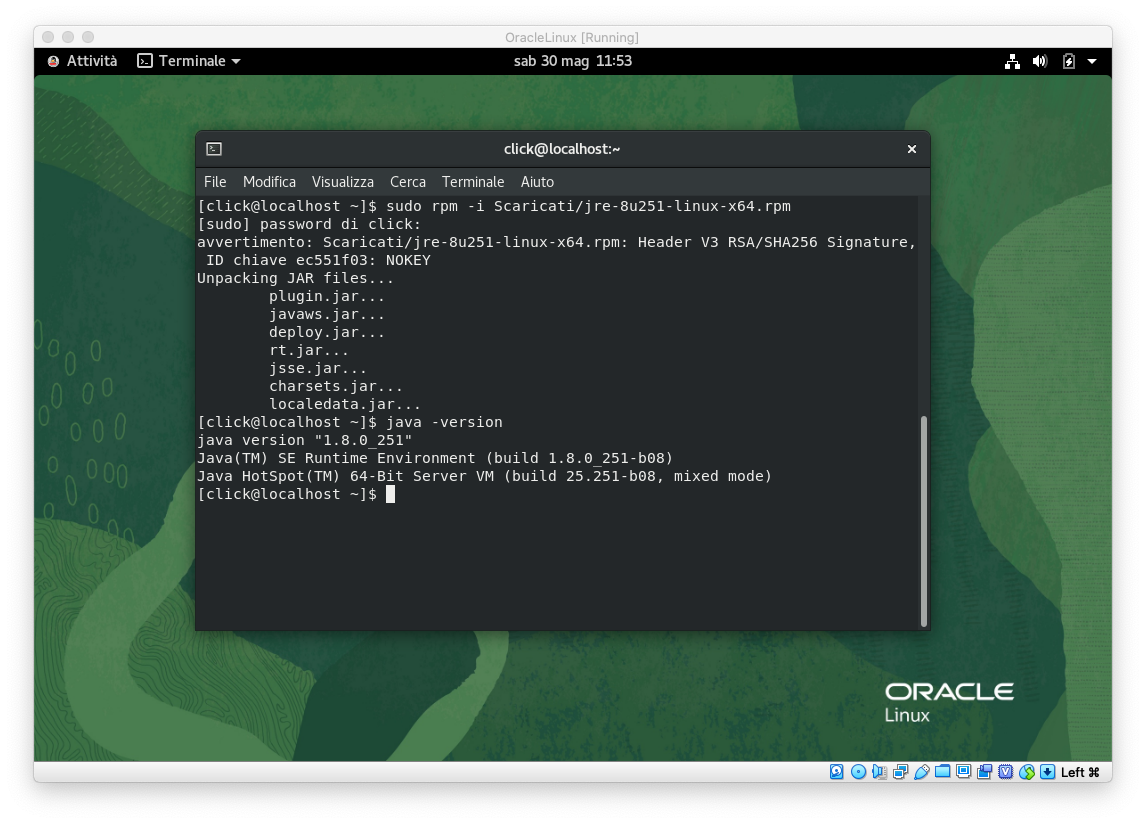The height and width of the screenshot is (824, 1146).
Task: Click the GNOME volume speaker icon
Action: [1040, 61]
